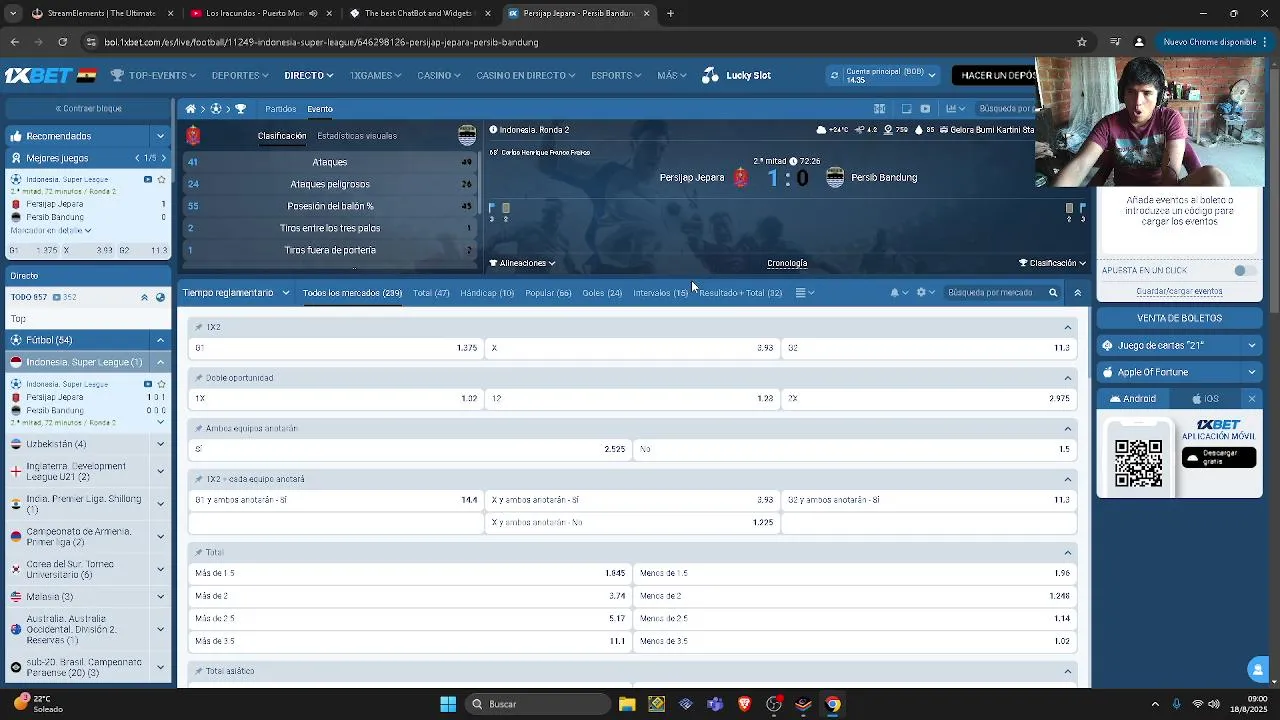Click the video player icon above scoreboard
Image resolution: width=1280 pixels, height=720 pixels.
coord(925,109)
